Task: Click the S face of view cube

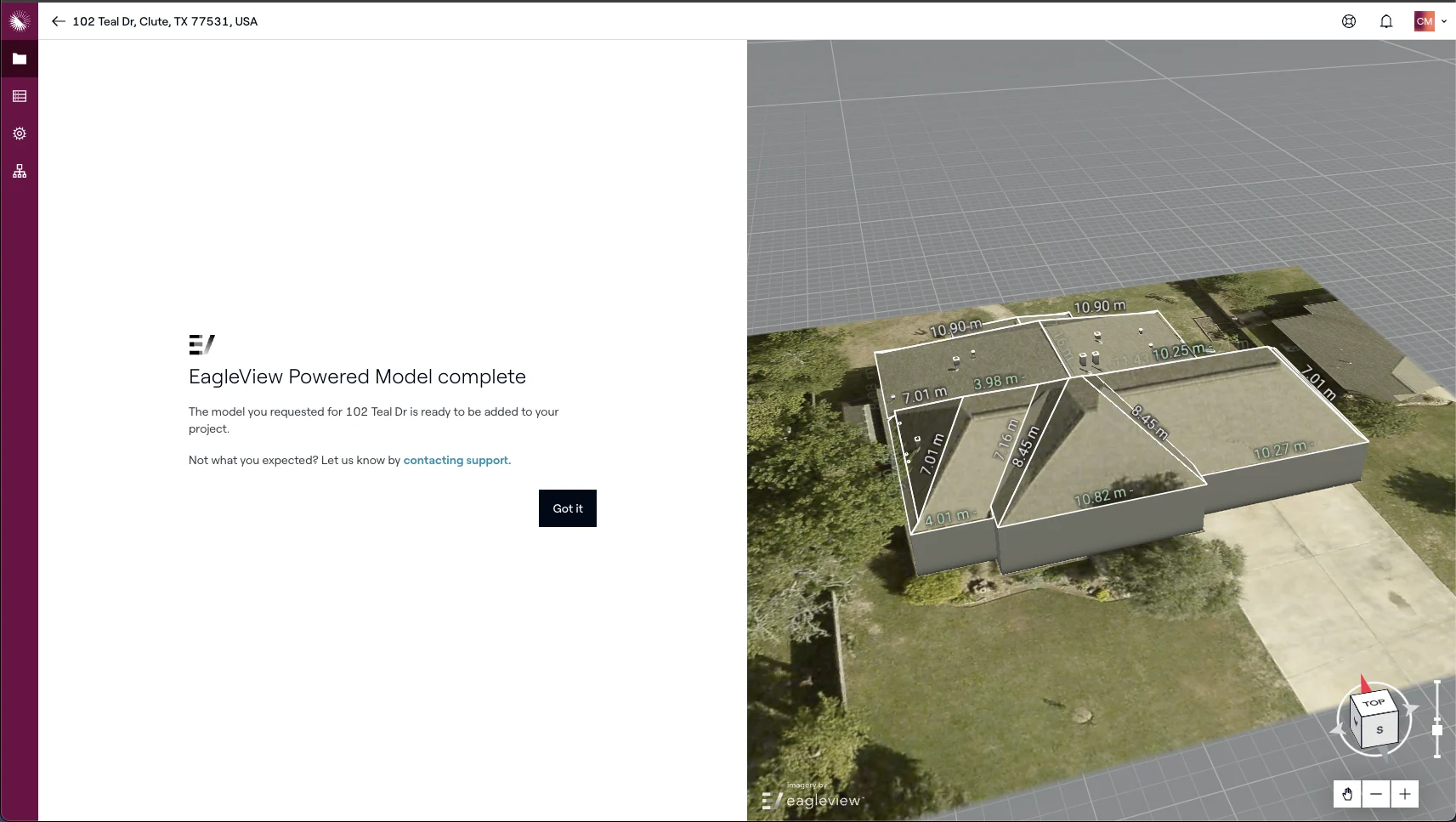Action: tap(1380, 729)
